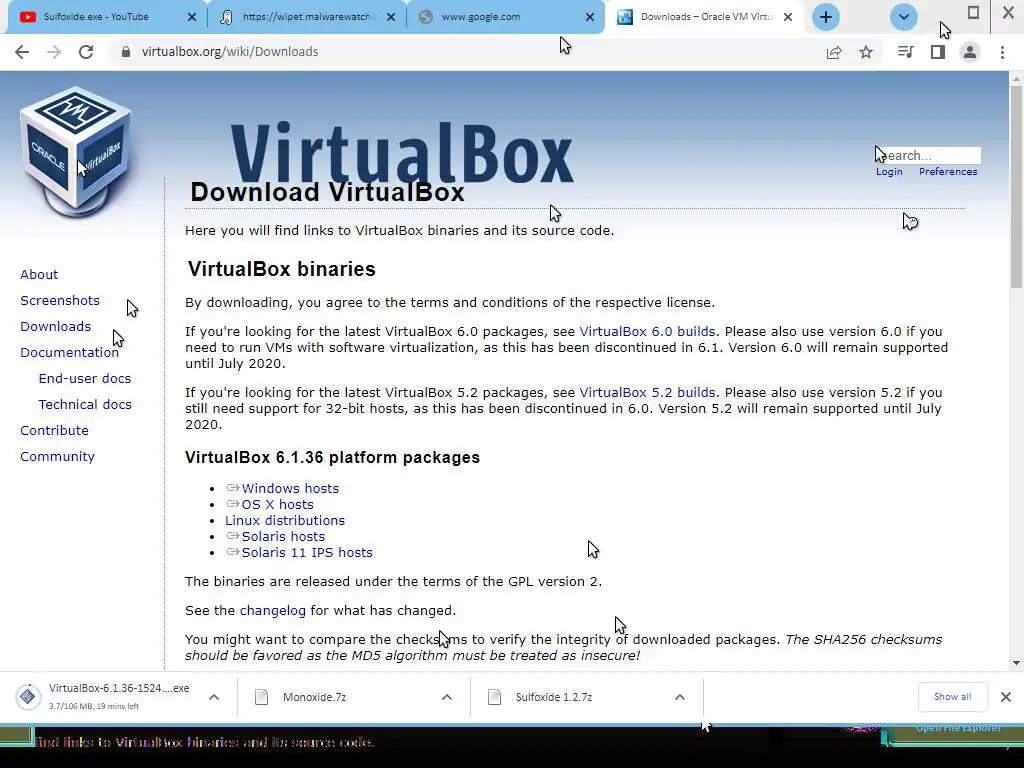Select Downloads Oracle VM VirtualBox tab

[707, 17]
